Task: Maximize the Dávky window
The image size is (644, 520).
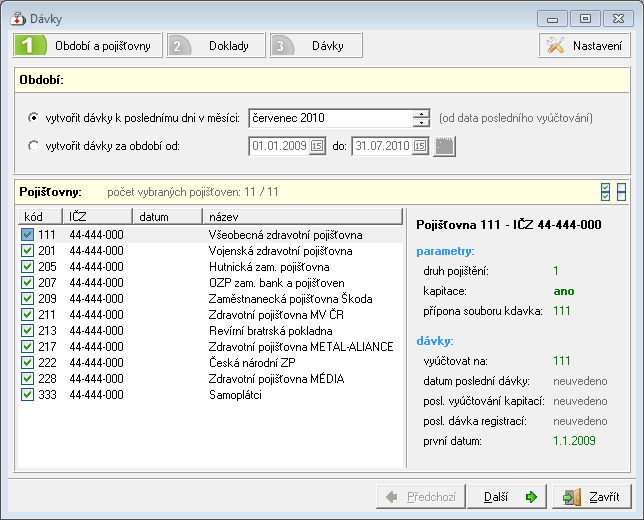Action: [x=585, y=19]
